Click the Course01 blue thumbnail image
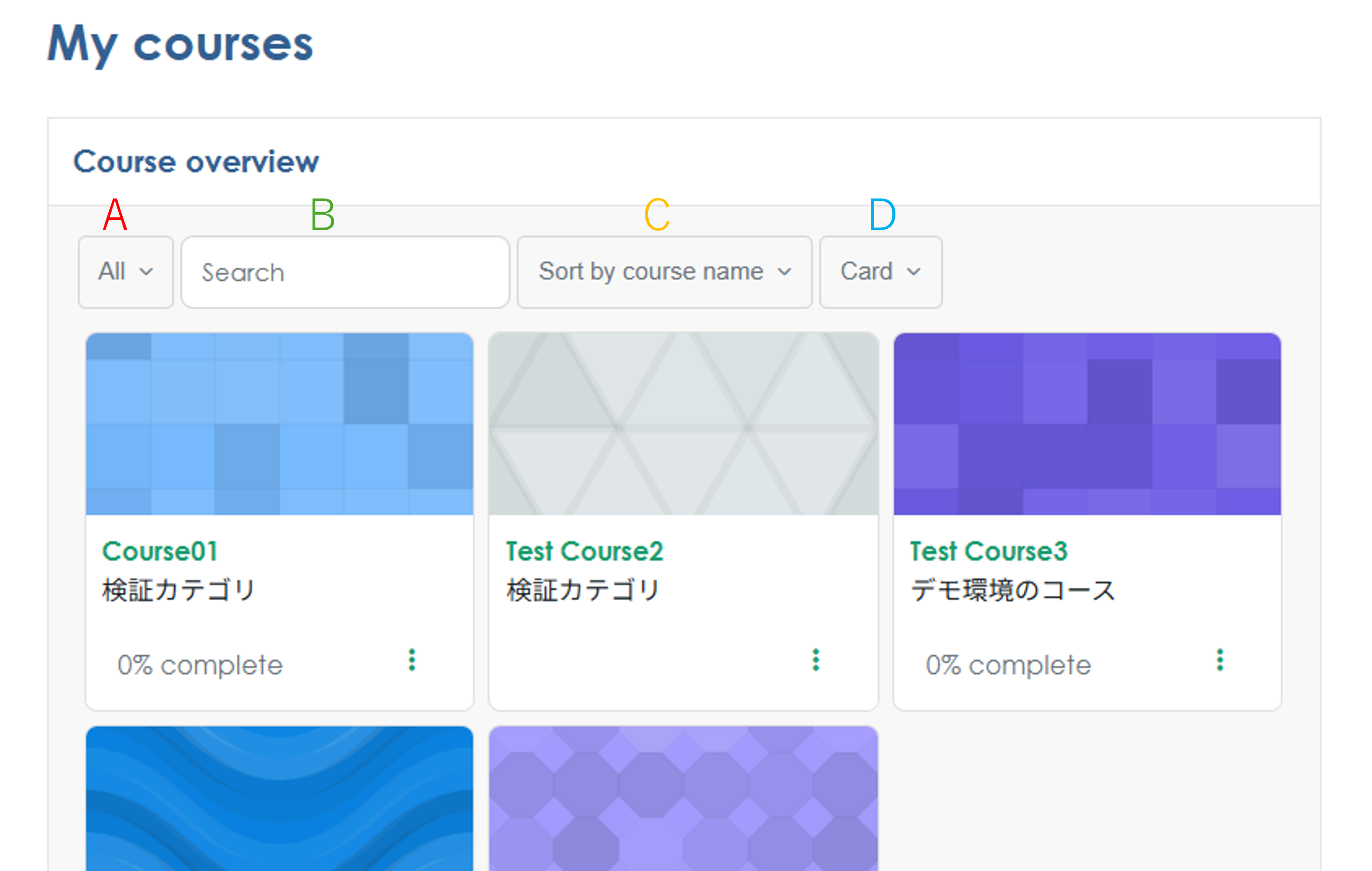 pos(279,424)
